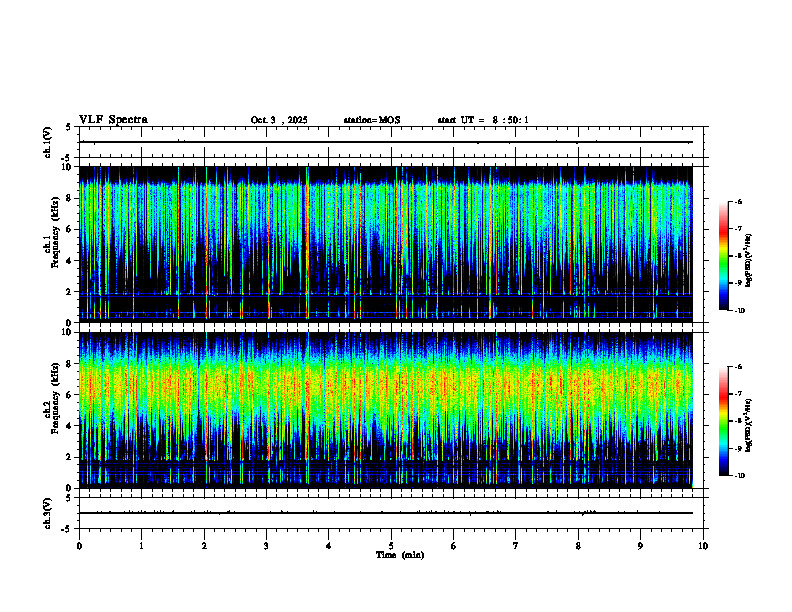This screenshot has height=612, width=792.
Task: Click the "2" kHz tick on ch.2 frequency axis
Action: (x=70, y=457)
